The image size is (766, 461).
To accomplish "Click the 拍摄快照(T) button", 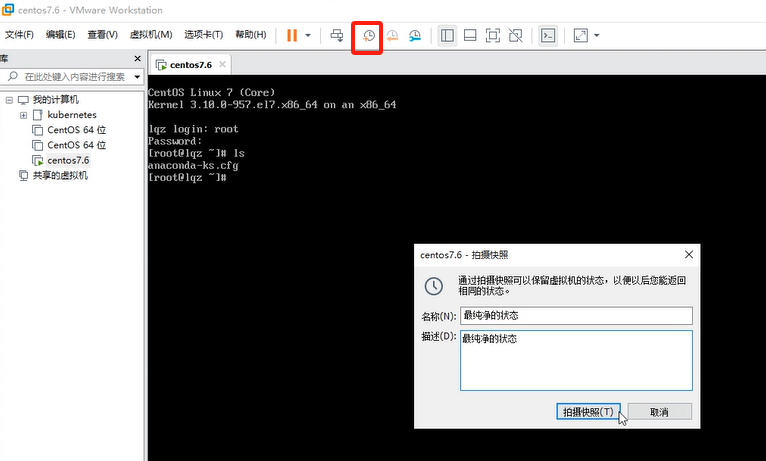I will [x=588, y=412].
